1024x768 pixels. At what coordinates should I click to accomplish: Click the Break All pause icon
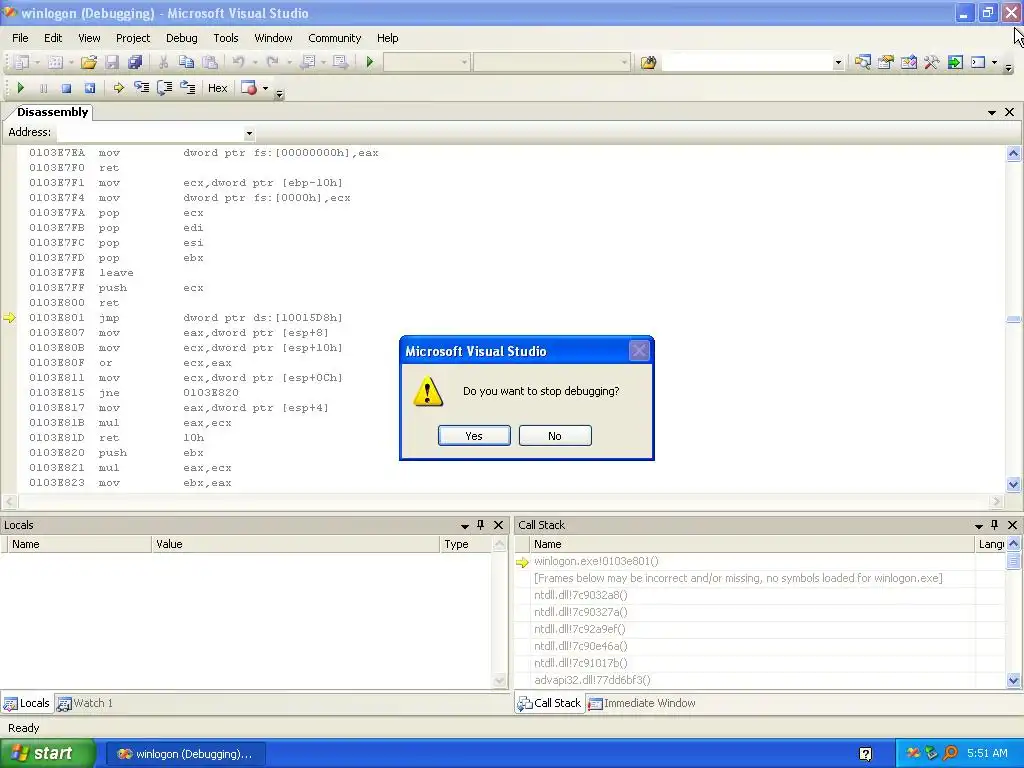[x=43, y=88]
